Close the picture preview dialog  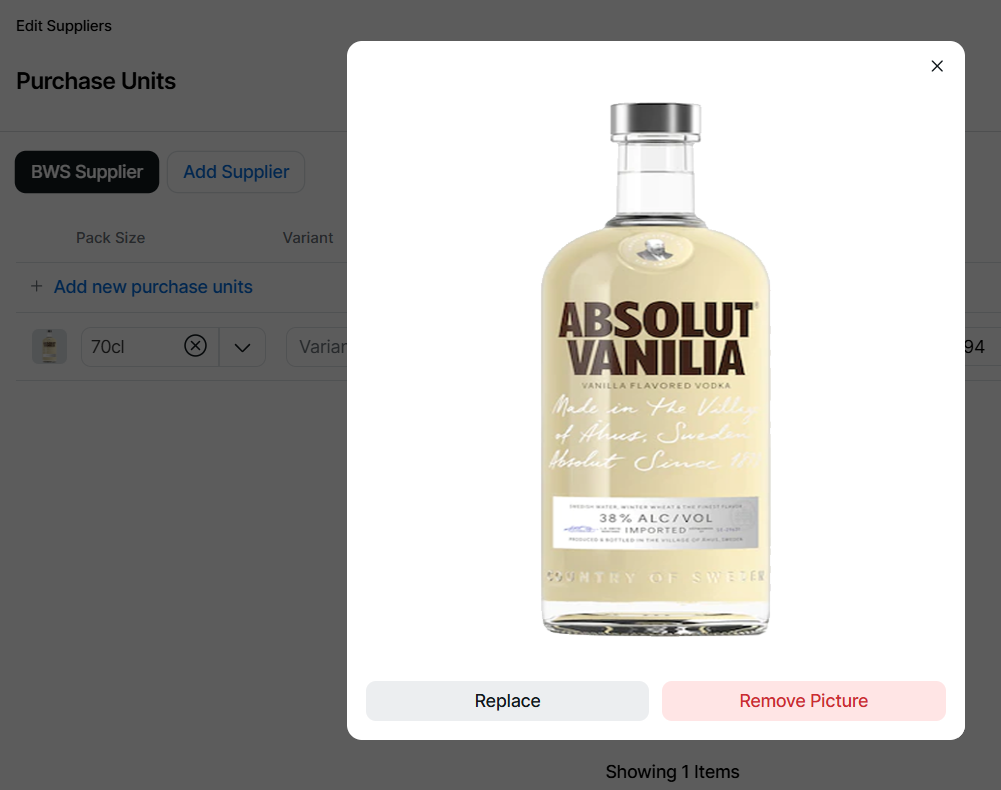tap(937, 66)
